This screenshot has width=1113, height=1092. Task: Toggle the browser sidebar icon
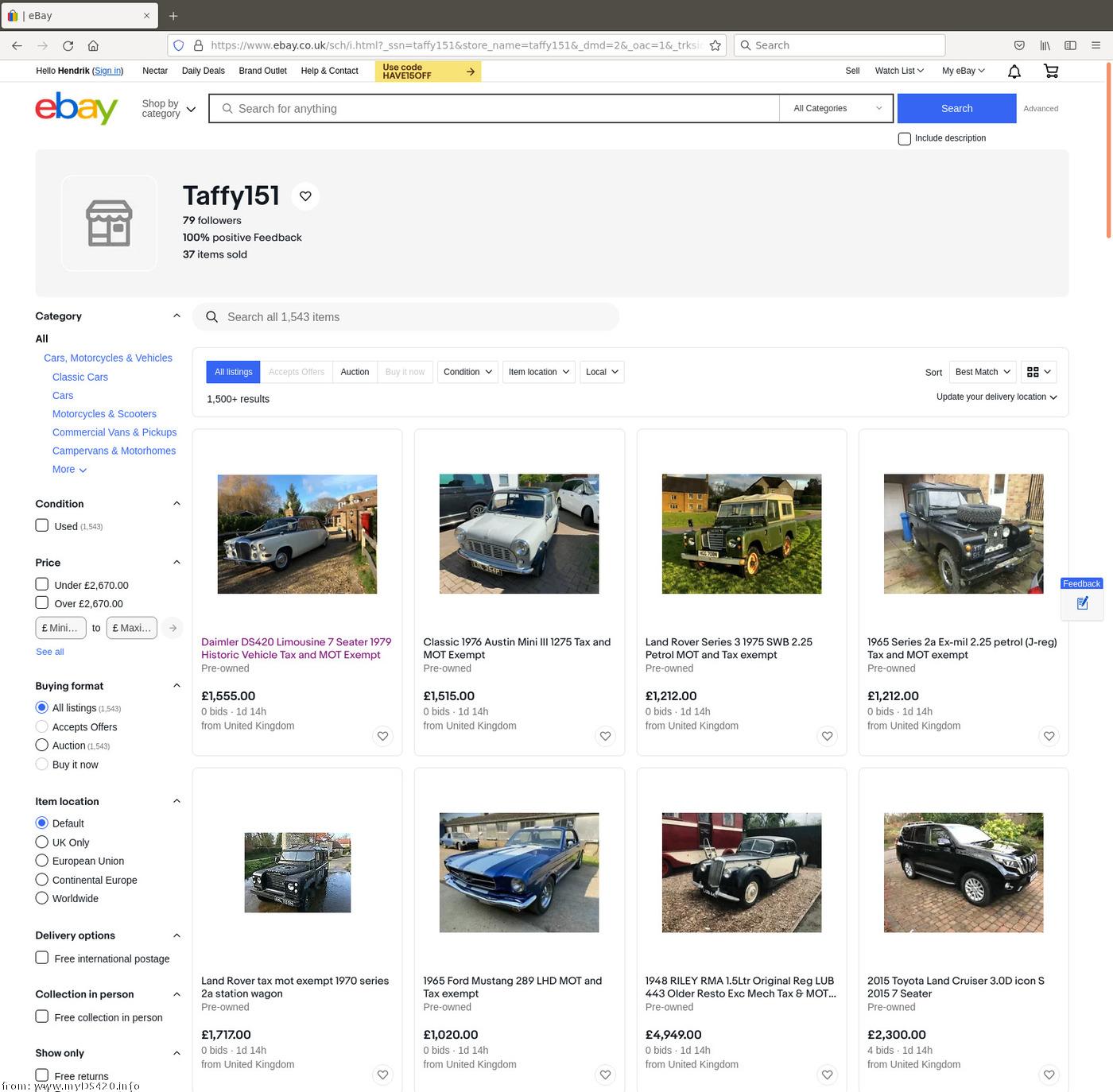pyautogui.click(x=1070, y=45)
